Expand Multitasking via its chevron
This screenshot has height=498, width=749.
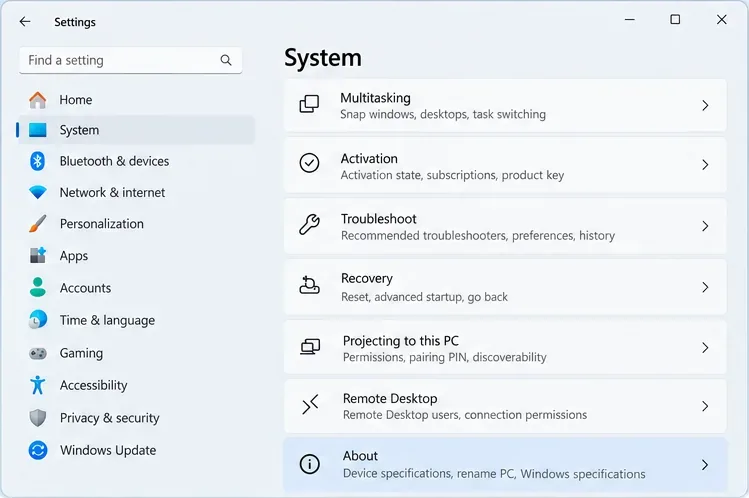pyautogui.click(x=705, y=106)
